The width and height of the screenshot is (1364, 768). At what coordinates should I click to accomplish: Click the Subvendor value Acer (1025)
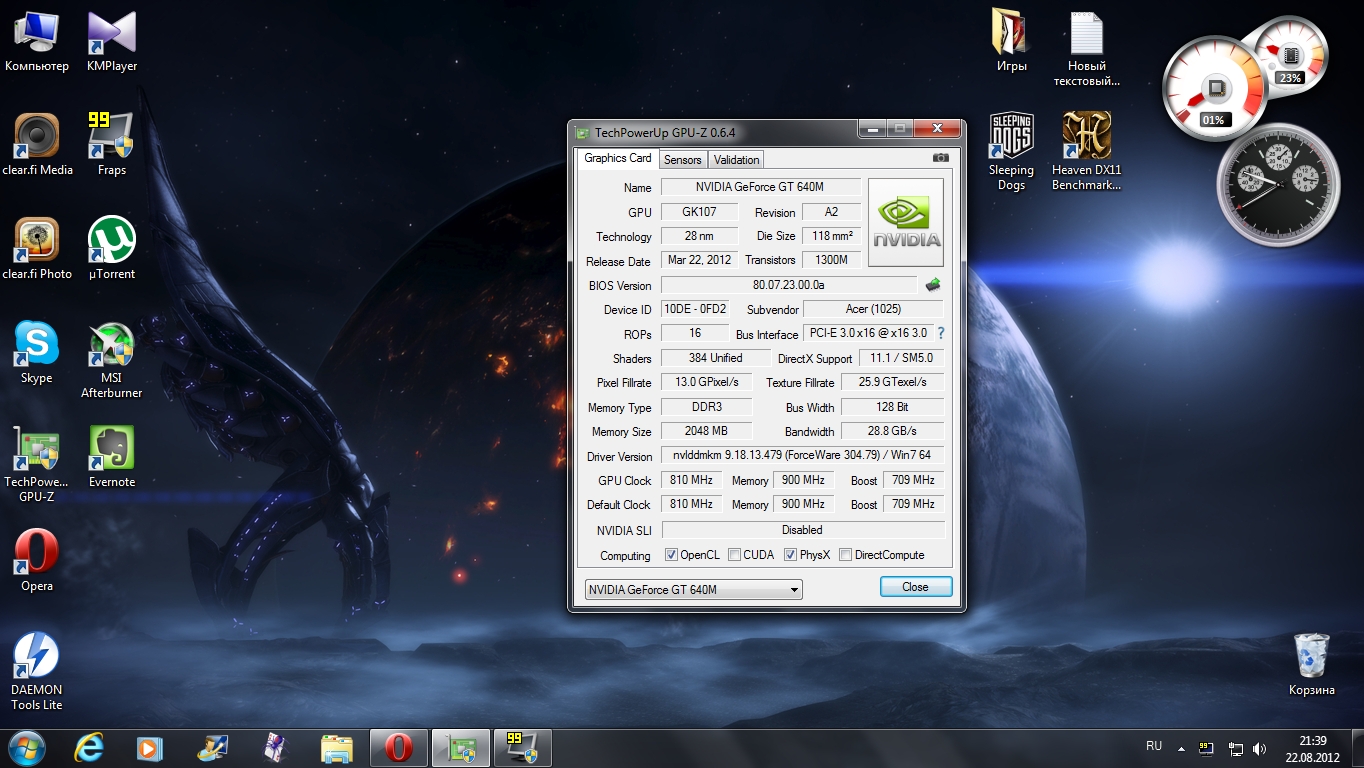873,309
